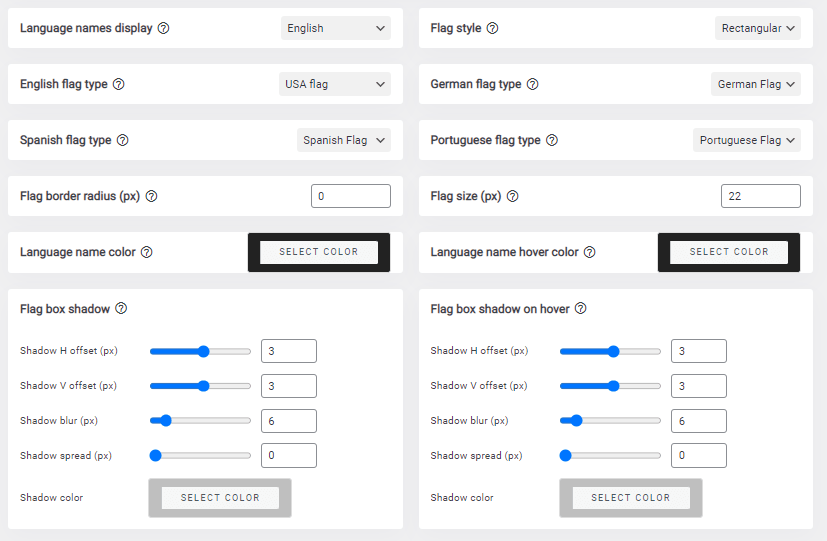Select color for Language name color

[x=319, y=252]
